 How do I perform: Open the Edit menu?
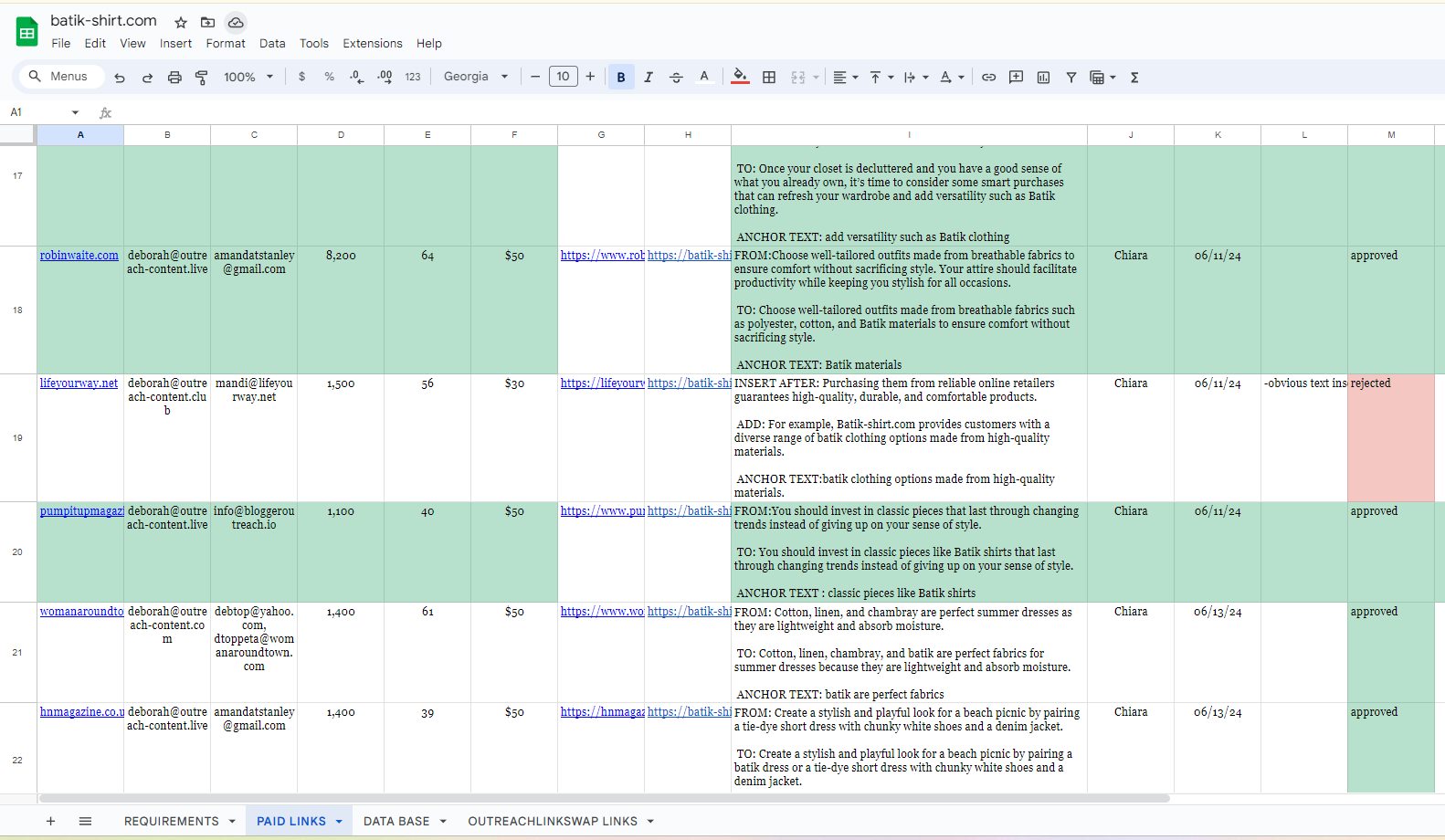[95, 43]
